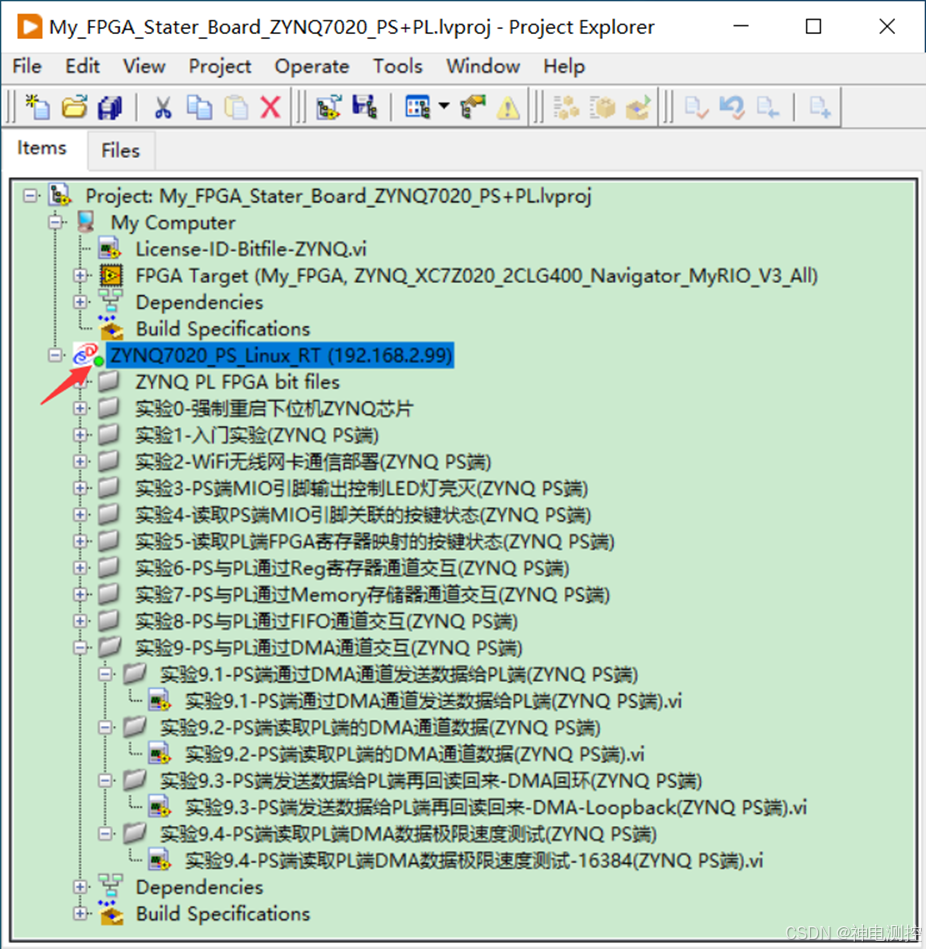This screenshot has height=949, width=926.
Task: Click the source control add-file icon
Action: 819,107
